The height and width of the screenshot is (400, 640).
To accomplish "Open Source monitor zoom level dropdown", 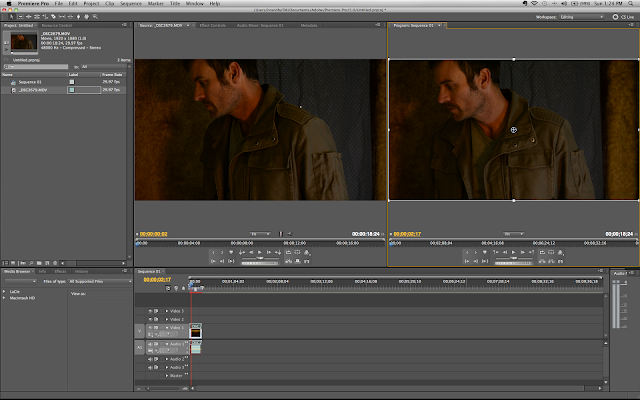I will 260,234.
